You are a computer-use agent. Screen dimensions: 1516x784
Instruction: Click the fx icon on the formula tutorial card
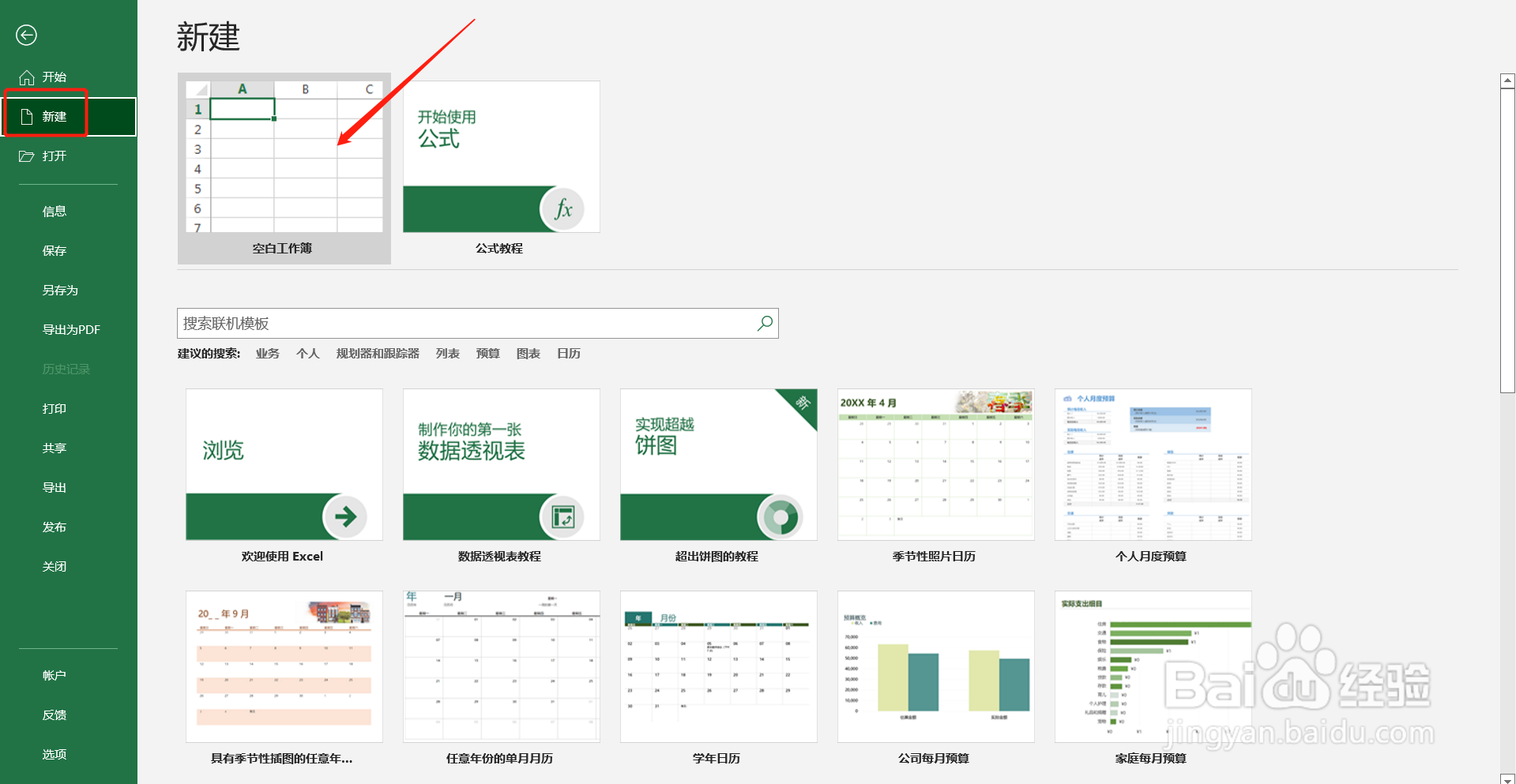pos(562,209)
